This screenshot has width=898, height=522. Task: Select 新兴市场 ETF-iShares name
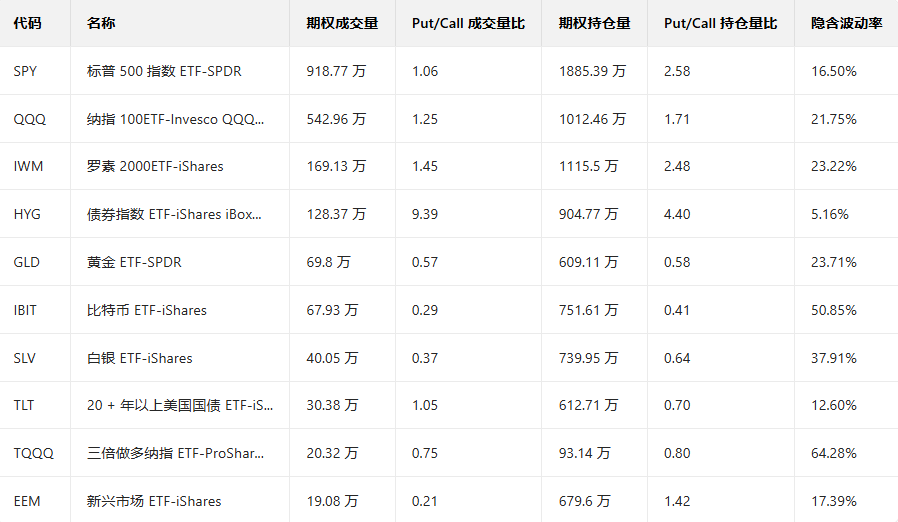coord(154,501)
